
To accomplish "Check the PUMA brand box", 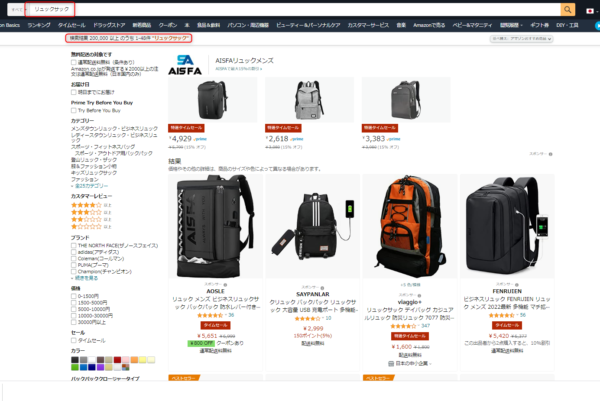I will click(73, 265).
